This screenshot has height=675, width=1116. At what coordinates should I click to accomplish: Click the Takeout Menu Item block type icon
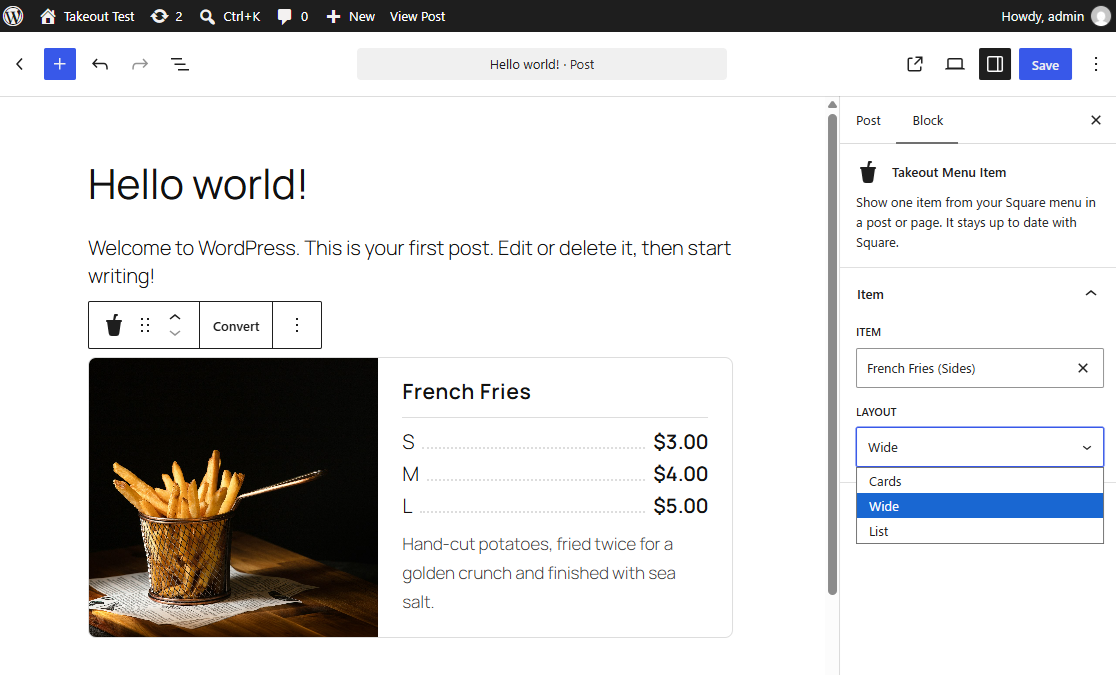(114, 325)
